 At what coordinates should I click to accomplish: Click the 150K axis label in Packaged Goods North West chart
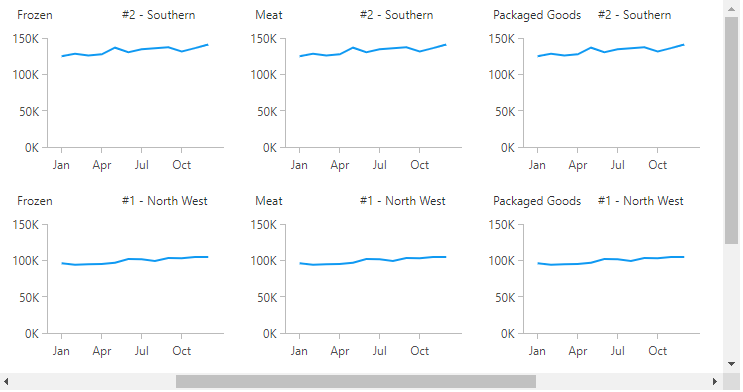pyautogui.click(x=502, y=225)
